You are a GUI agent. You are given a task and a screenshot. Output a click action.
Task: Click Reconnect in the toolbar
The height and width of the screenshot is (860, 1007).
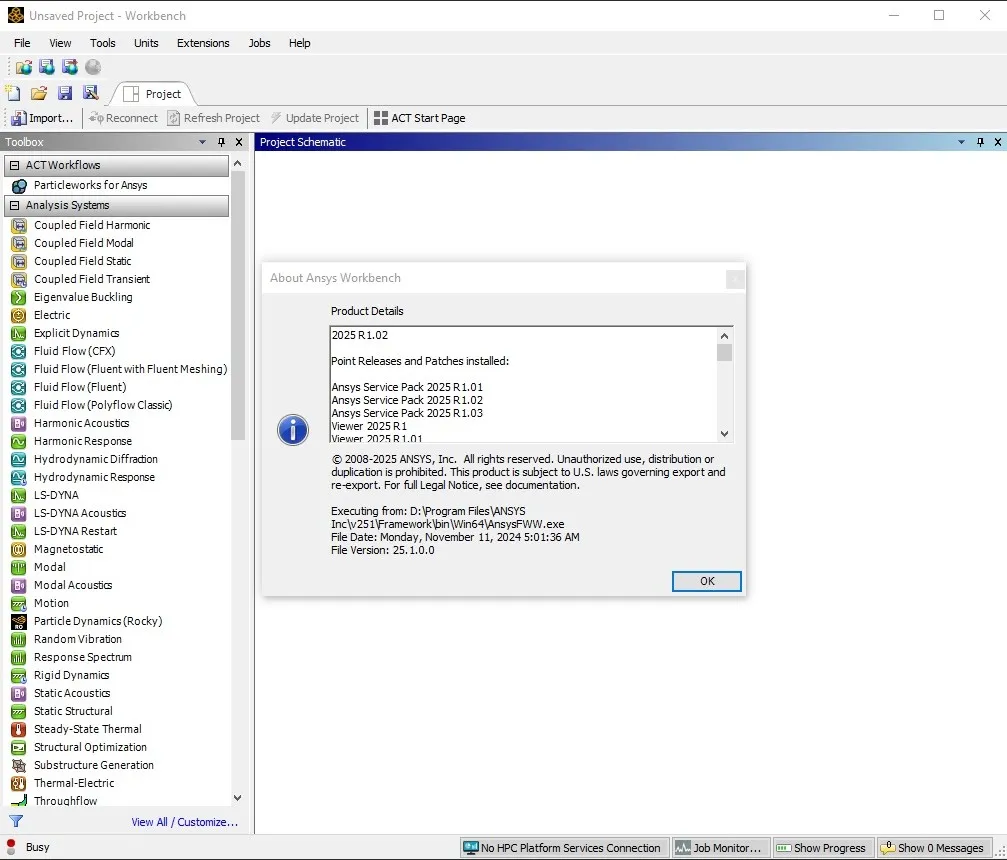point(123,118)
